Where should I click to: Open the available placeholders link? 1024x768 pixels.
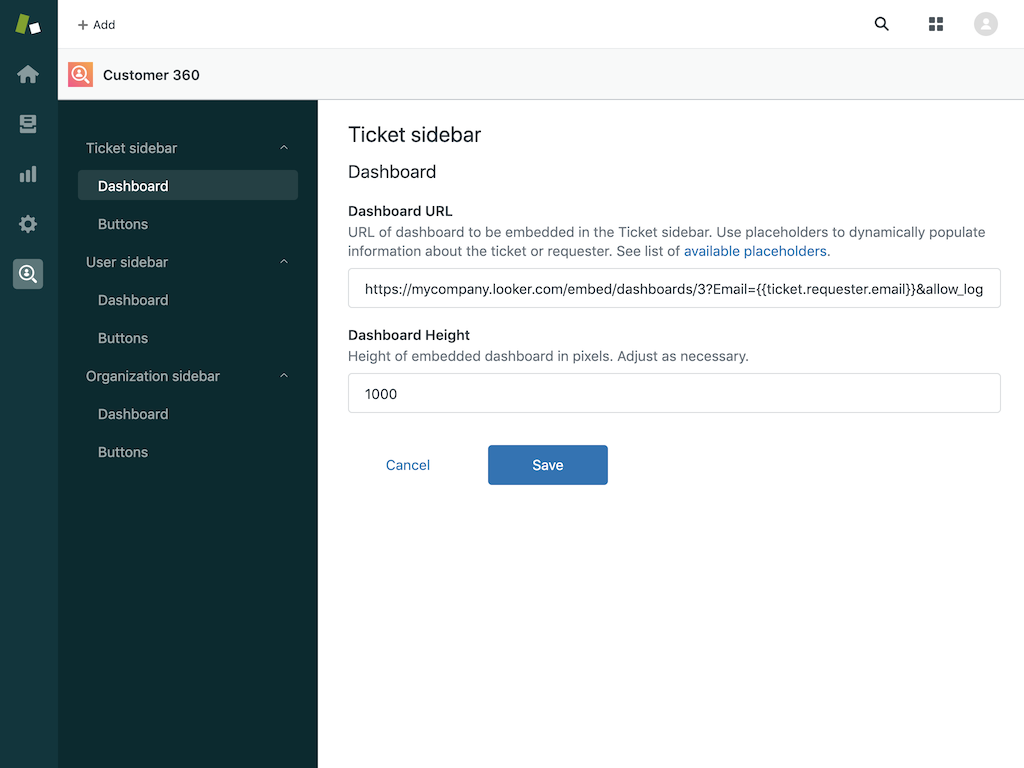755,251
